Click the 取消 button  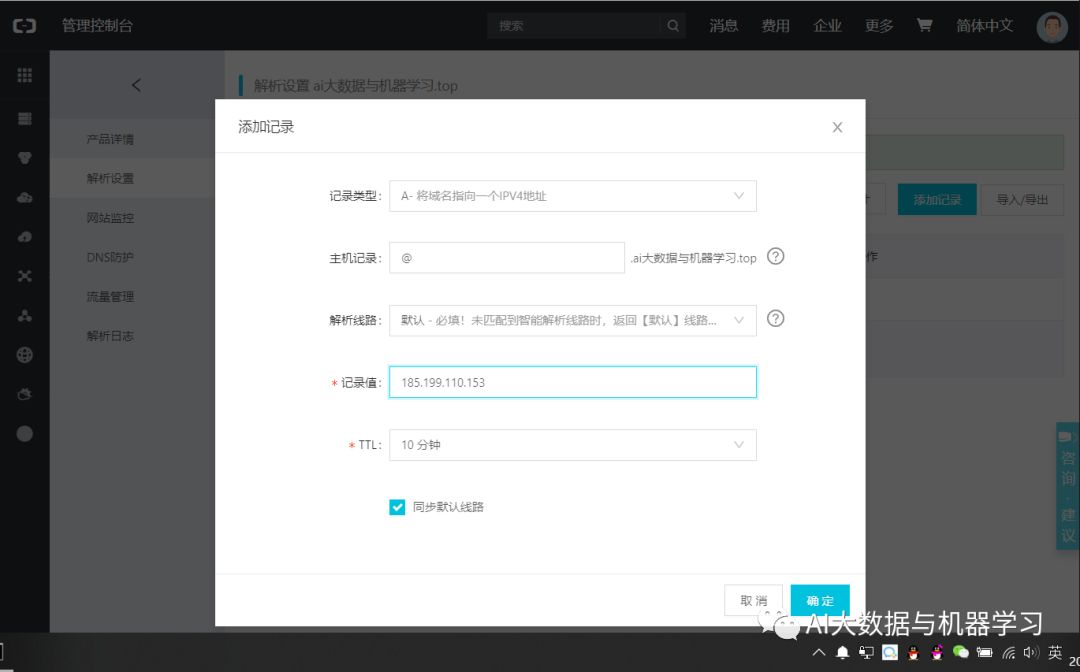point(754,600)
